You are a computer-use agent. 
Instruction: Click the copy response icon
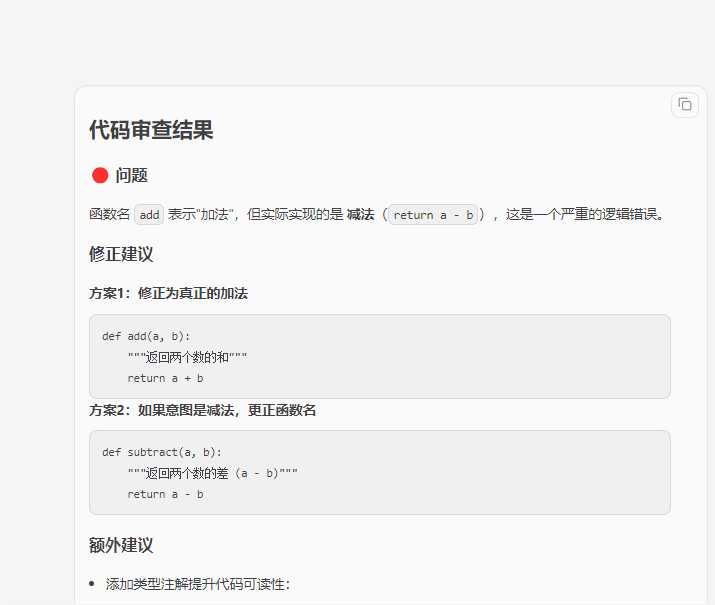[684, 105]
